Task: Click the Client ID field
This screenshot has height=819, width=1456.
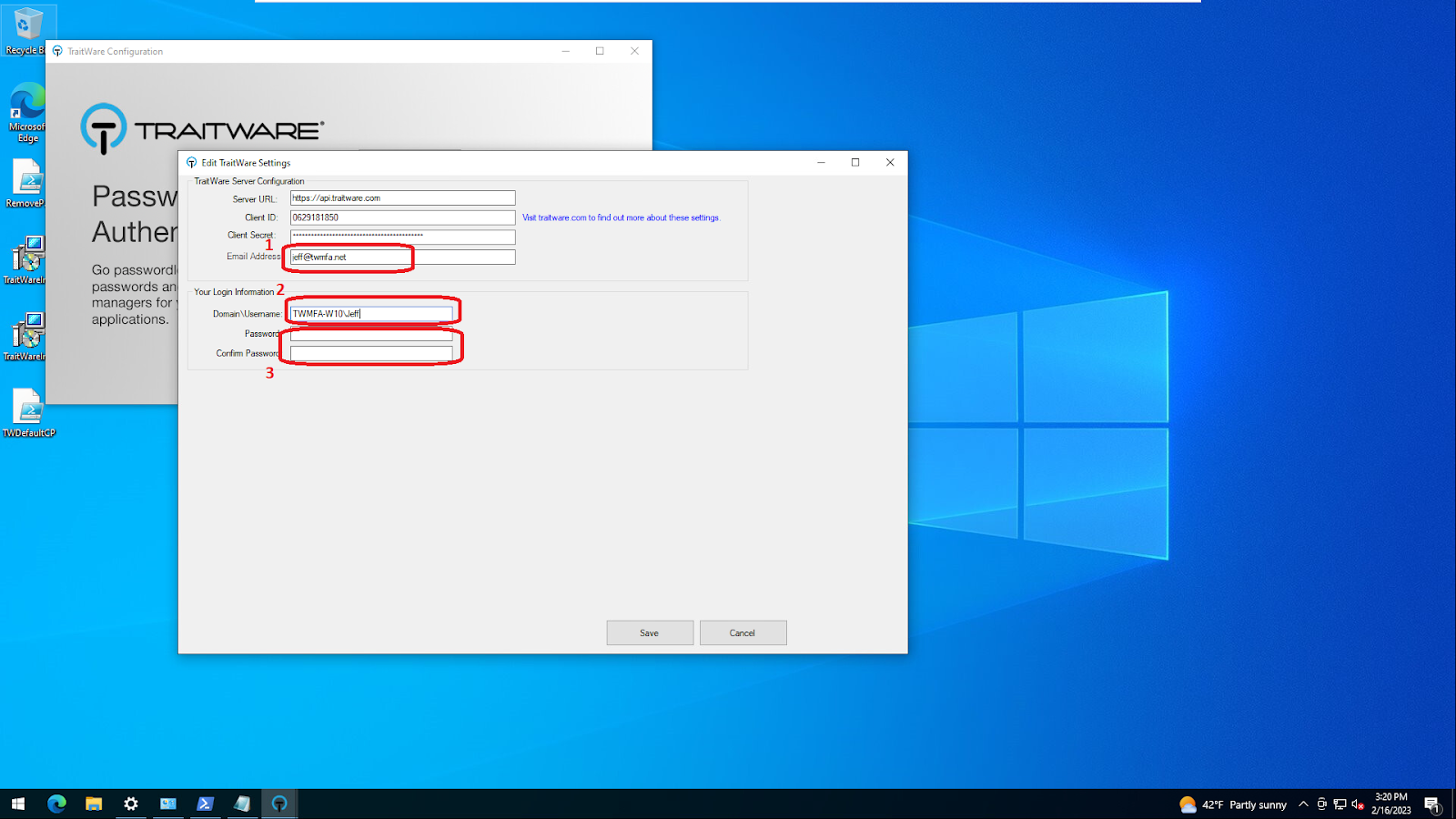Action: coord(402,217)
